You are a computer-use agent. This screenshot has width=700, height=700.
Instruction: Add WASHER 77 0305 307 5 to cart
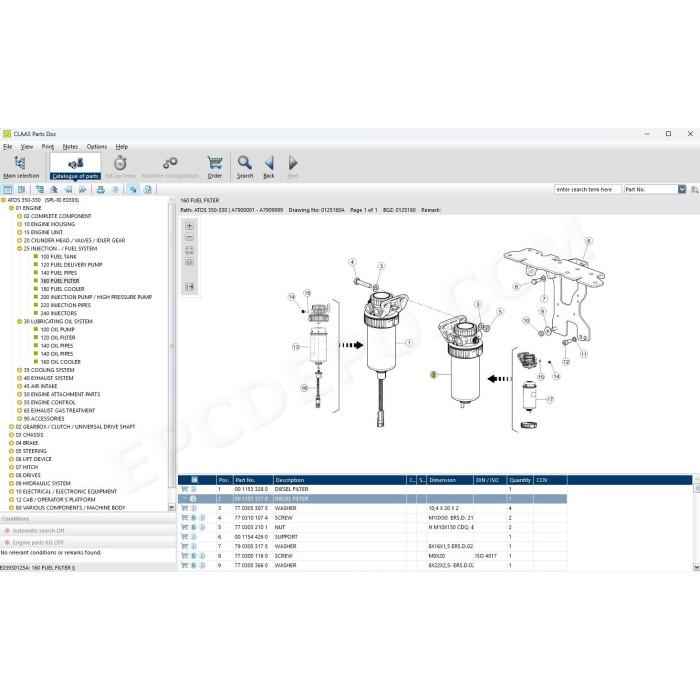point(184,508)
